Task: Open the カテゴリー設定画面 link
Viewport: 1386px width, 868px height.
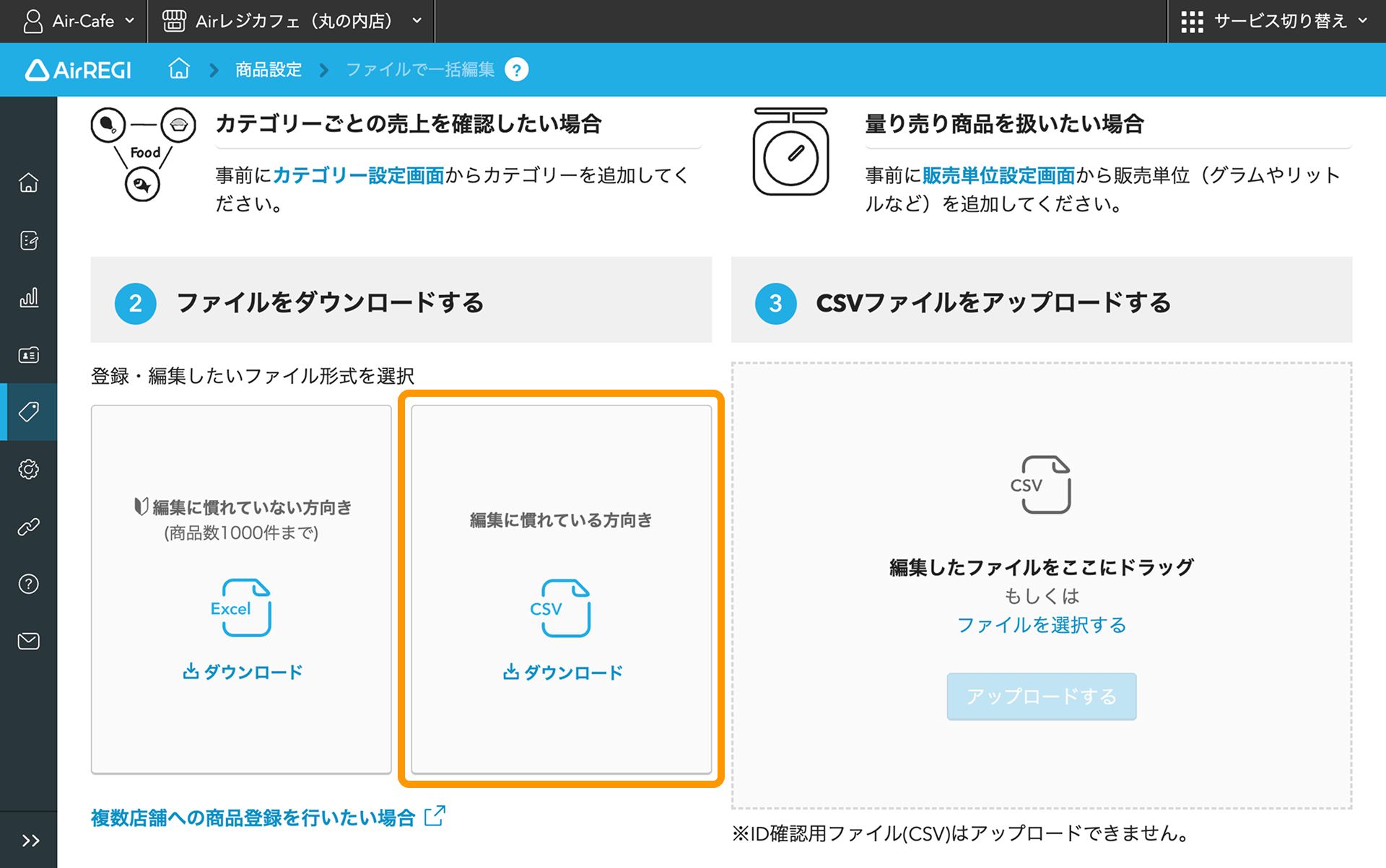Action: tap(359, 175)
